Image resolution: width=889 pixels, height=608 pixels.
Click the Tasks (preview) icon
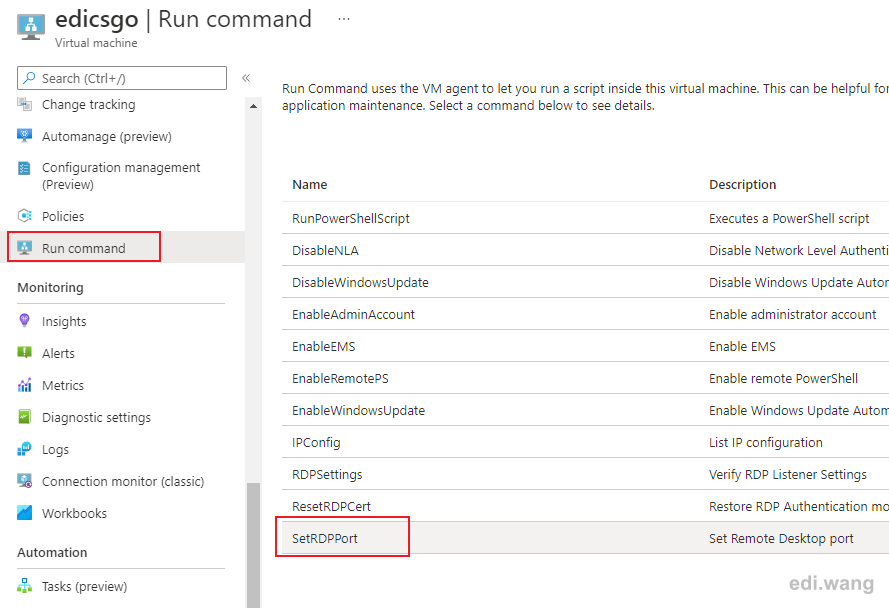tap(24, 586)
